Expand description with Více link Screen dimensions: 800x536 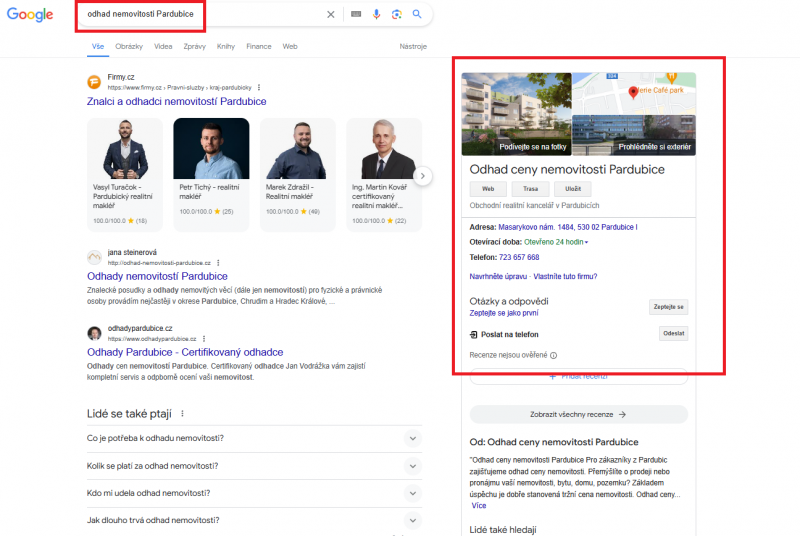click(x=479, y=506)
